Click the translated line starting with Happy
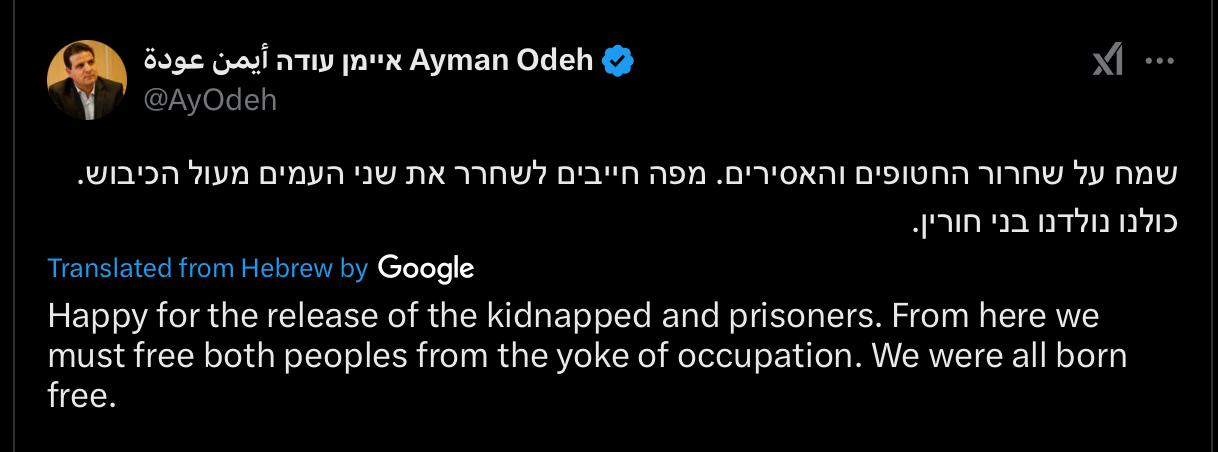The height and width of the screenshot is (452, 1218). [572, 317]
